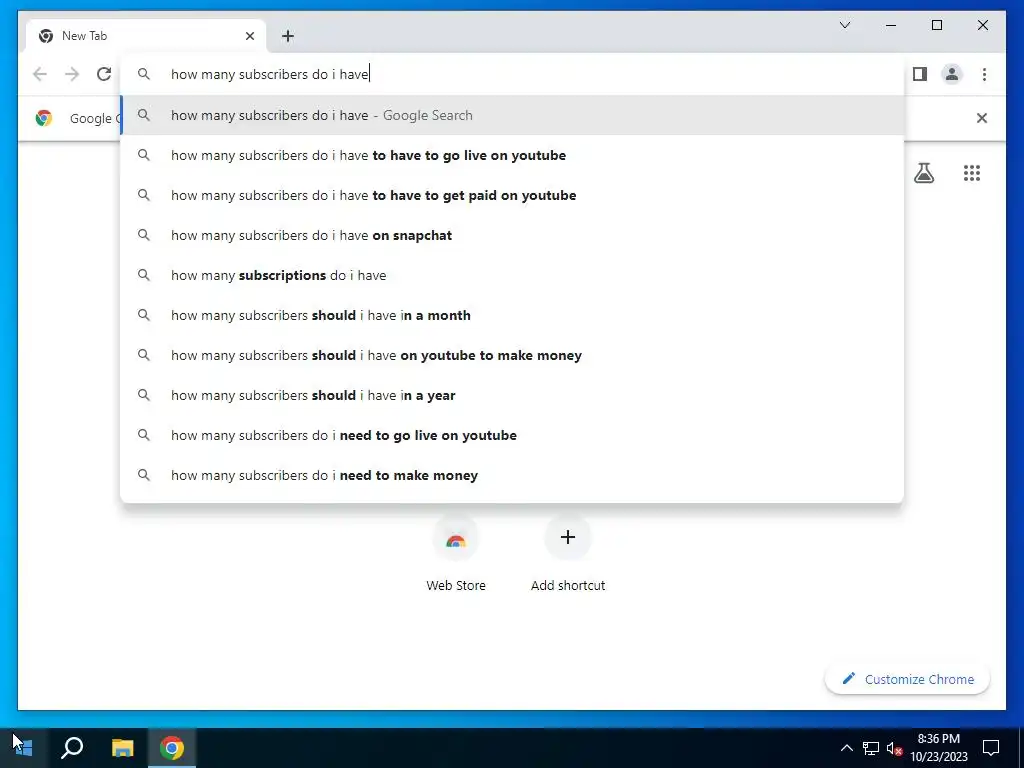Reload the current page
The width and height of the screenshot is (1024, 768).
[104, 74]
